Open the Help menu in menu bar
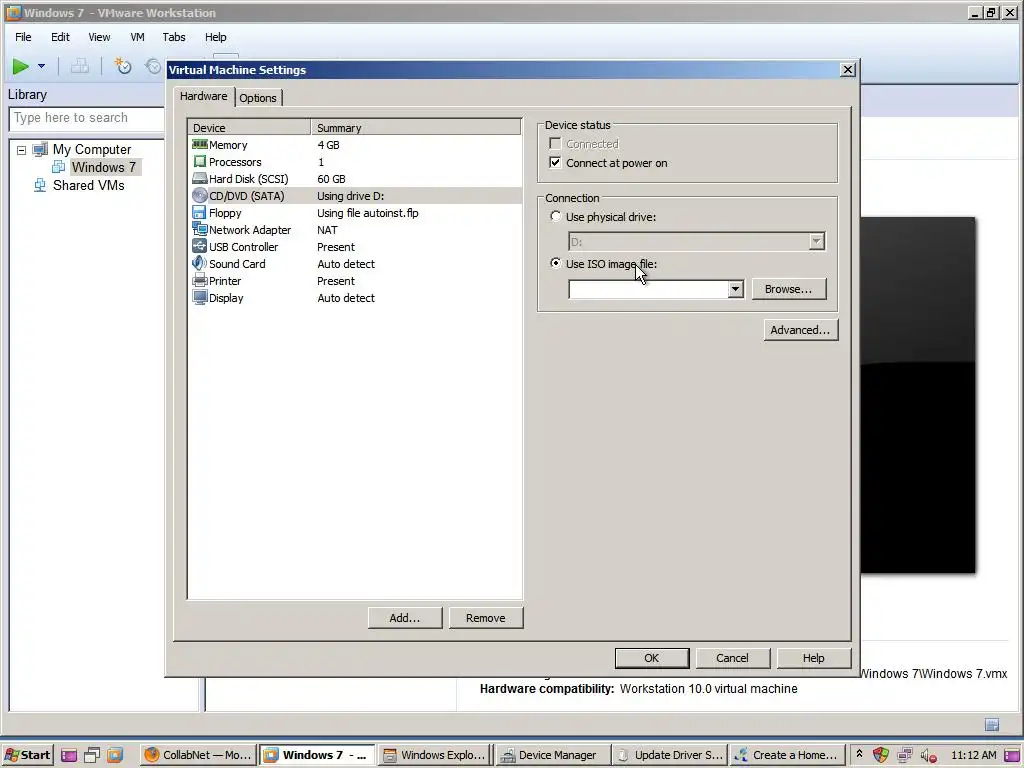Image resolution: width=1024 pixels, height=768 pixels. pyautogui.click(x=216, y=37)
